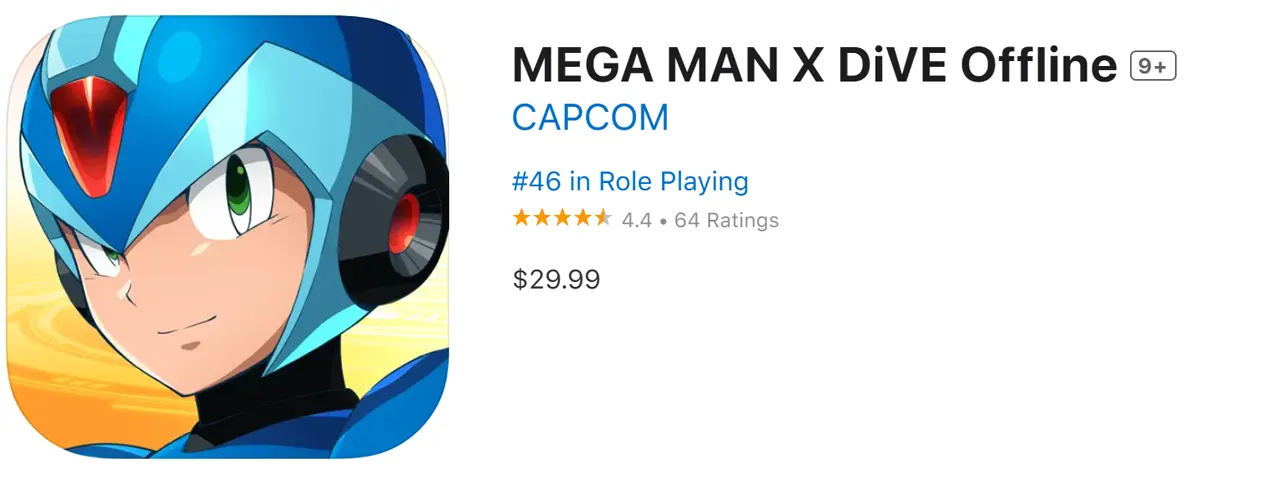Click the first orange rating star
This screenshot has height=477, width=1280.
[522, 218]
